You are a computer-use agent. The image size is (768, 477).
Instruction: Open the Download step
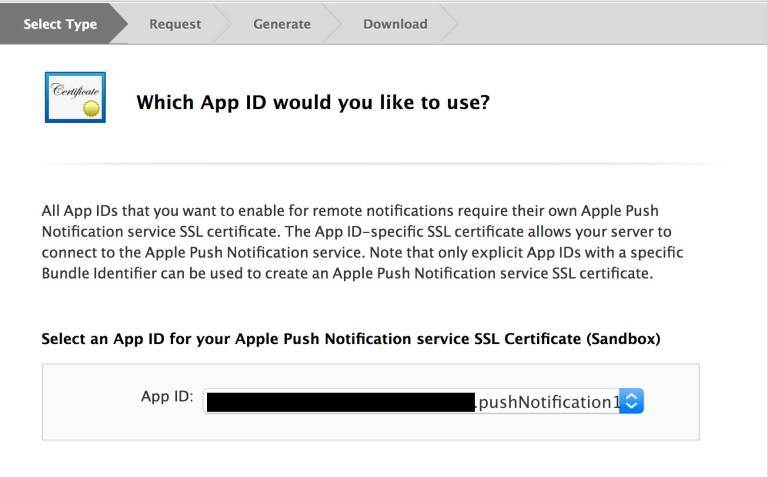pos(395,24)
